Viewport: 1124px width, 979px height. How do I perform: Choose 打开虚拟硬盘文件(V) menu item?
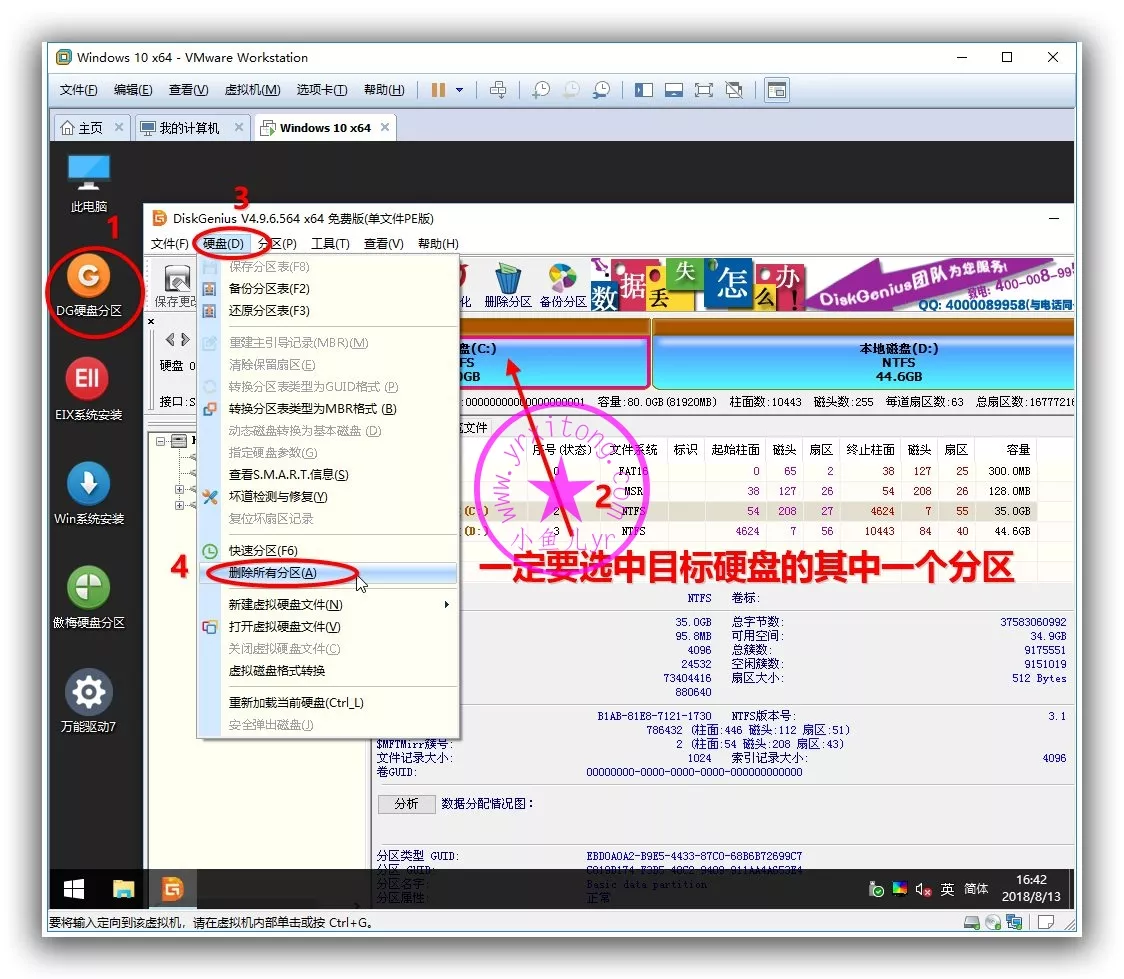[328, 626]
